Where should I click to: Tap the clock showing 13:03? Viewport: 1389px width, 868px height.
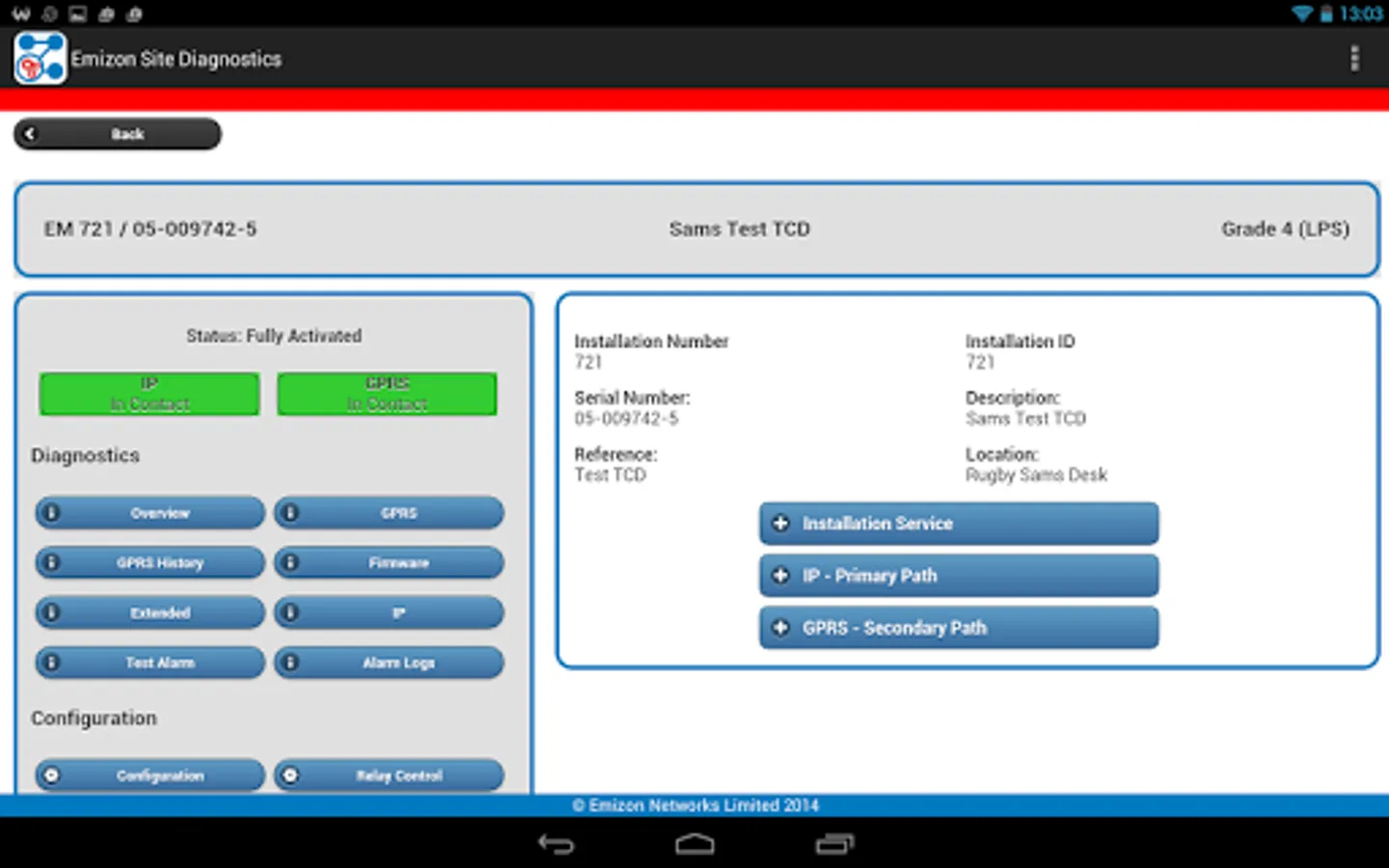click(x=1361, y=14)
